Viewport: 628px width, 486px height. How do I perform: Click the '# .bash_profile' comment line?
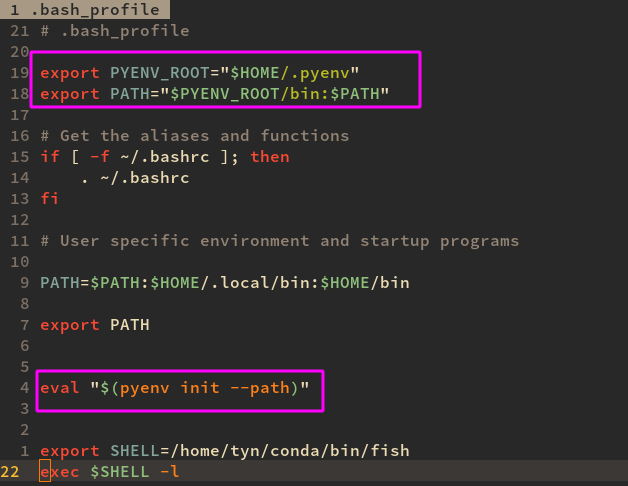pos(115,31)
